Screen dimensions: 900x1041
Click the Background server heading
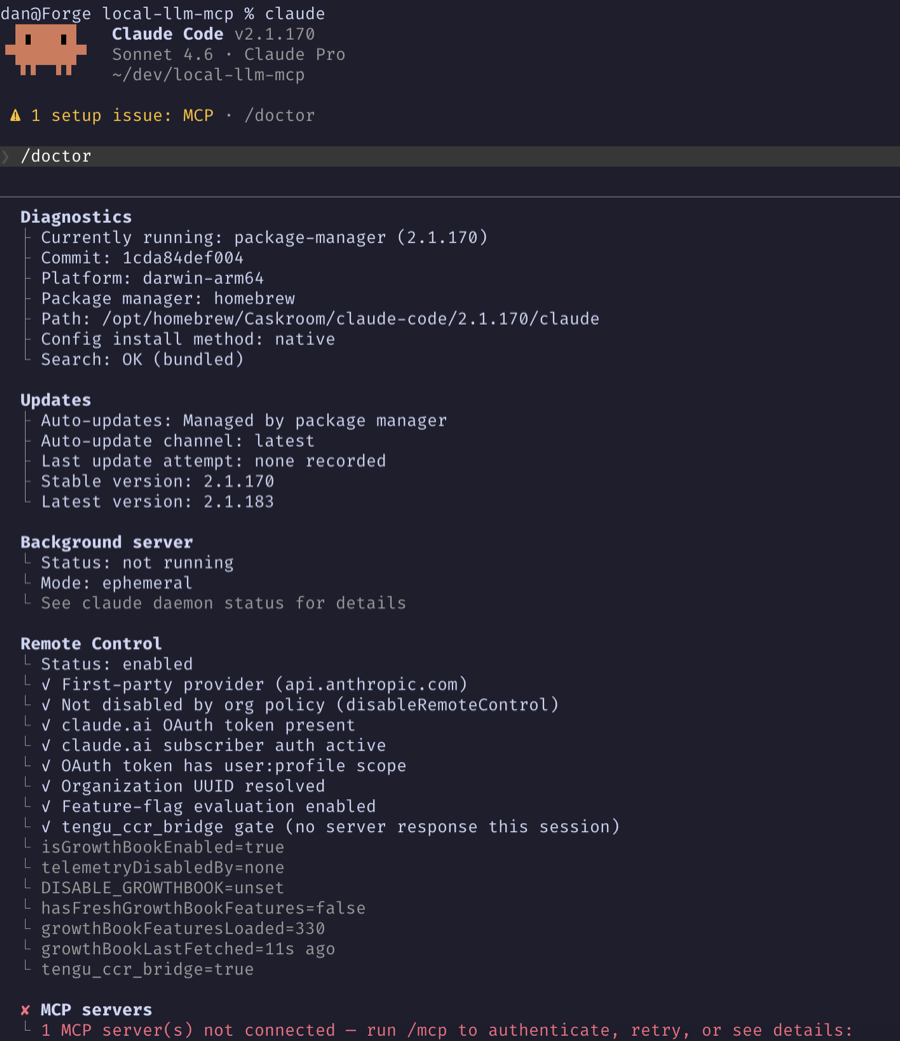tap(106, 542)
